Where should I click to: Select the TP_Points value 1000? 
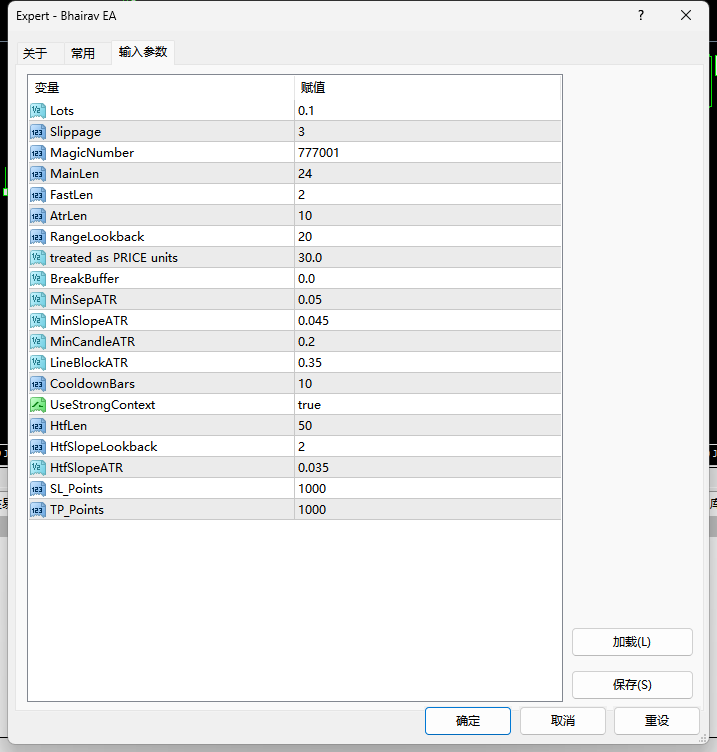click(428, 510)
